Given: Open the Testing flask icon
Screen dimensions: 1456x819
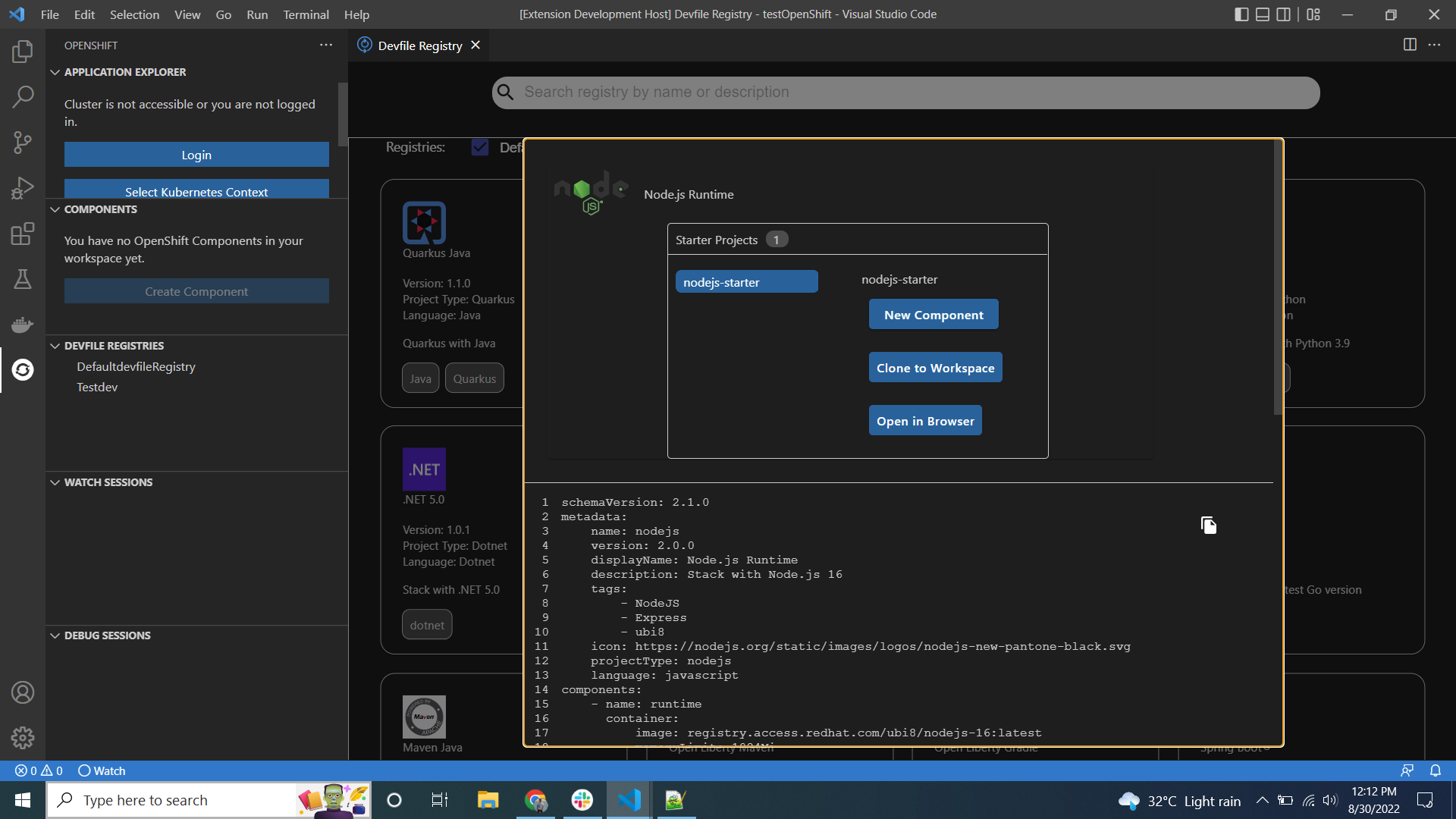Looking at the screenshot, I should tap(23, 279).
